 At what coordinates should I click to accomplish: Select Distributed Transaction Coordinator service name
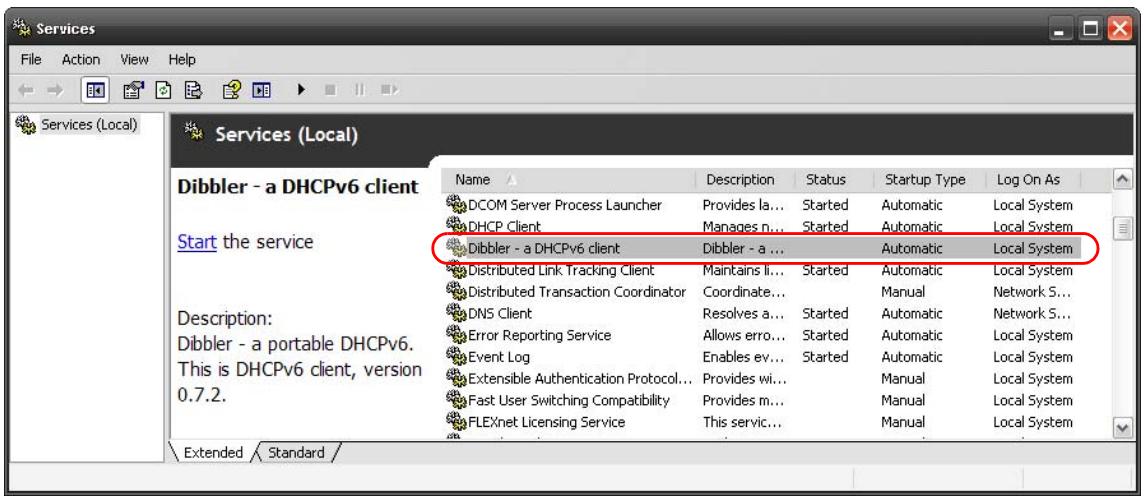pos(577,291)
